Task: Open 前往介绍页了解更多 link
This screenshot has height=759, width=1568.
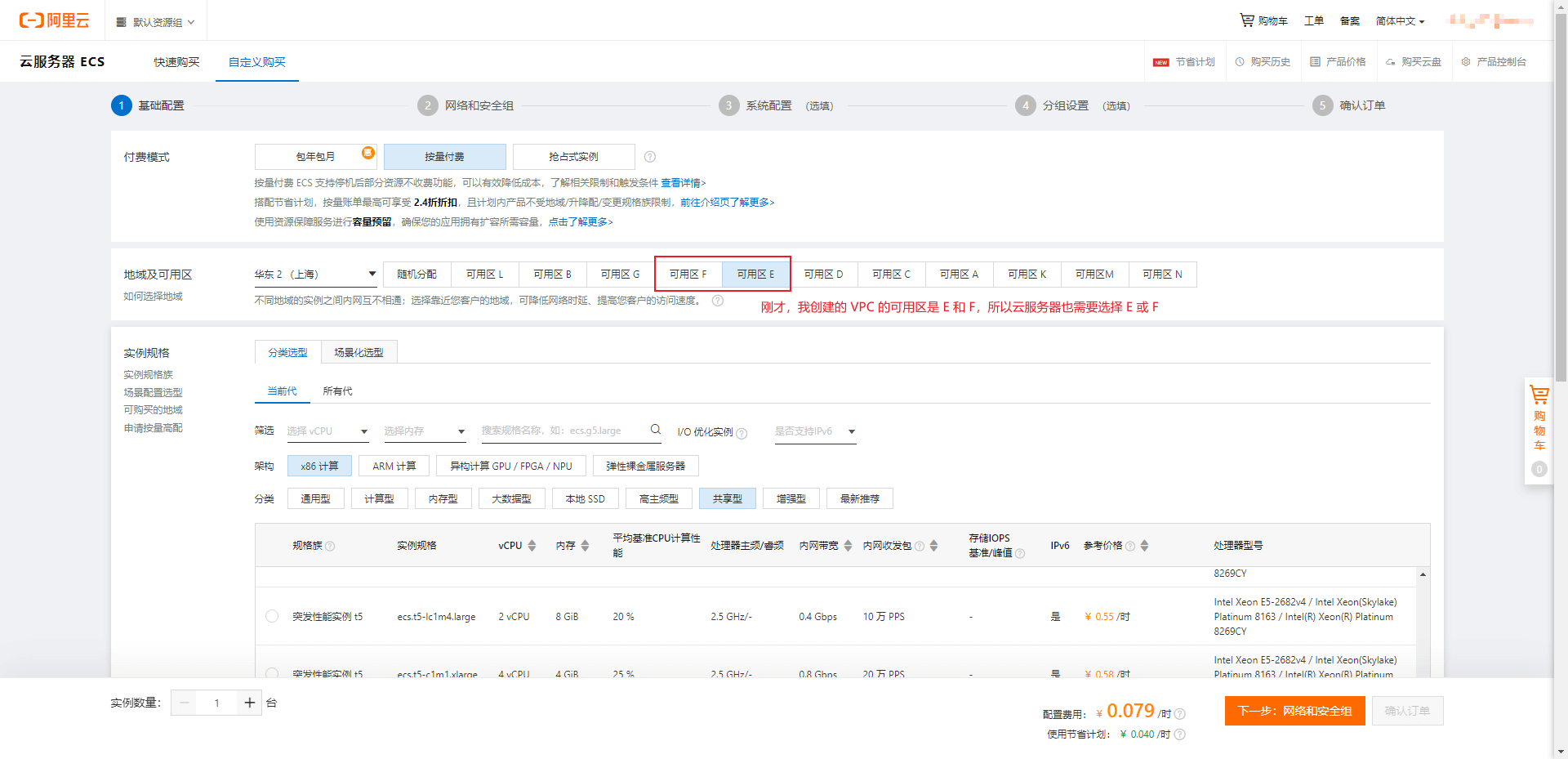Action: coord(727,203)
